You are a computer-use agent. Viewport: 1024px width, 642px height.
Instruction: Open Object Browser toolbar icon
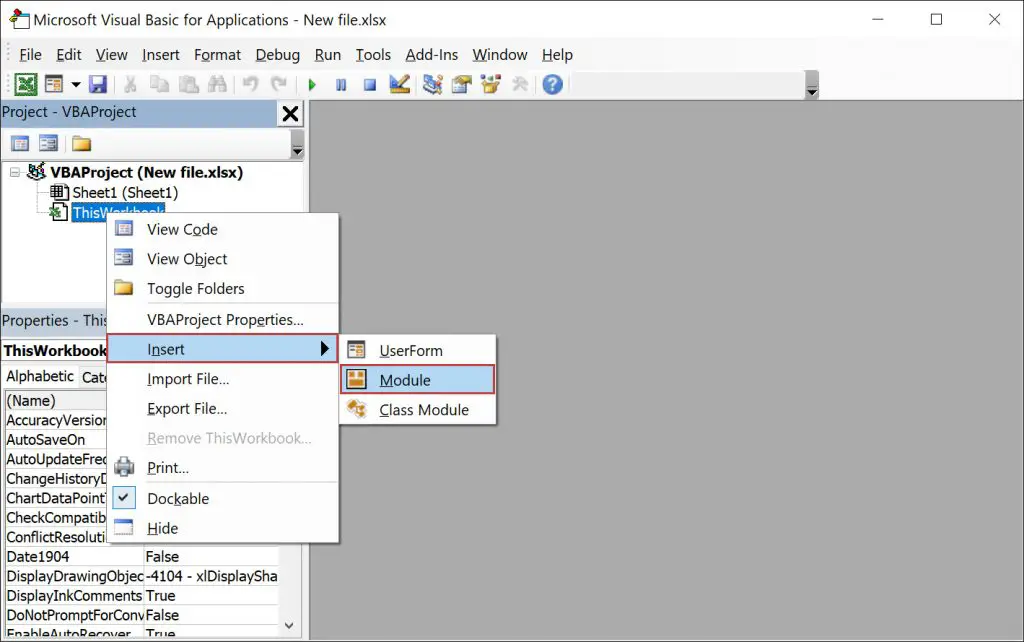(x=490, y=84)
